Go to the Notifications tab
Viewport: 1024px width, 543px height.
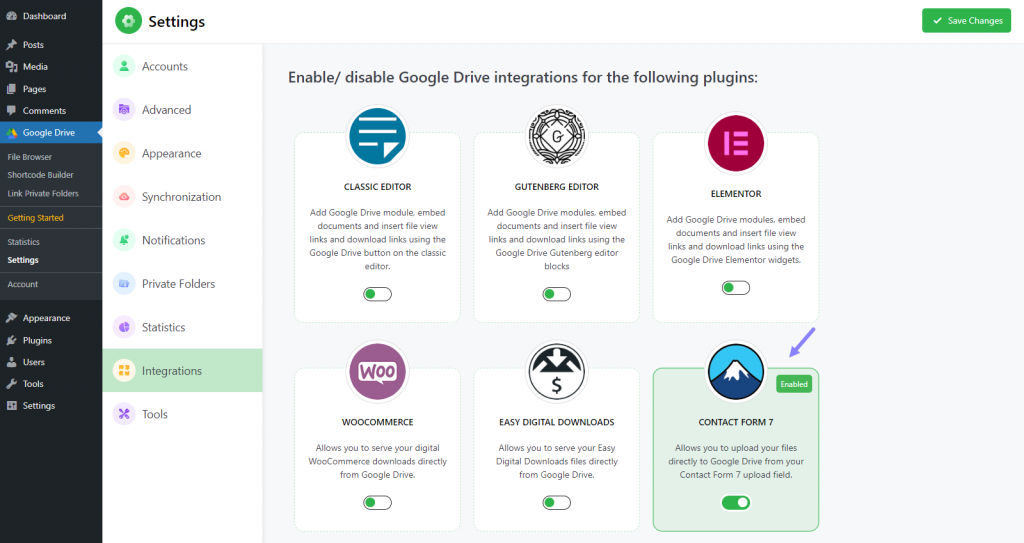[182, 240]
